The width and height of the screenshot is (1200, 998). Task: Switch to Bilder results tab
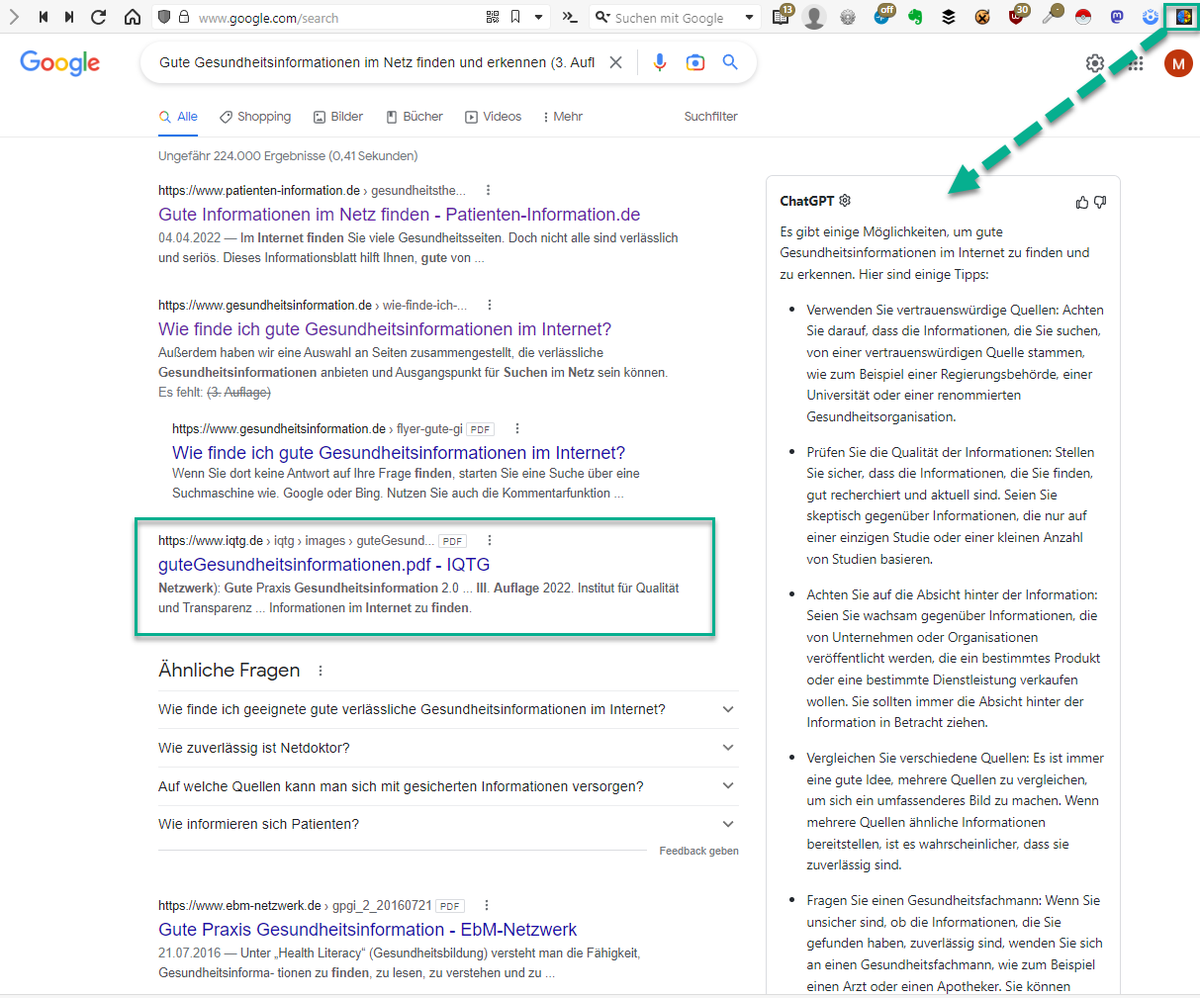pos(338,117)
